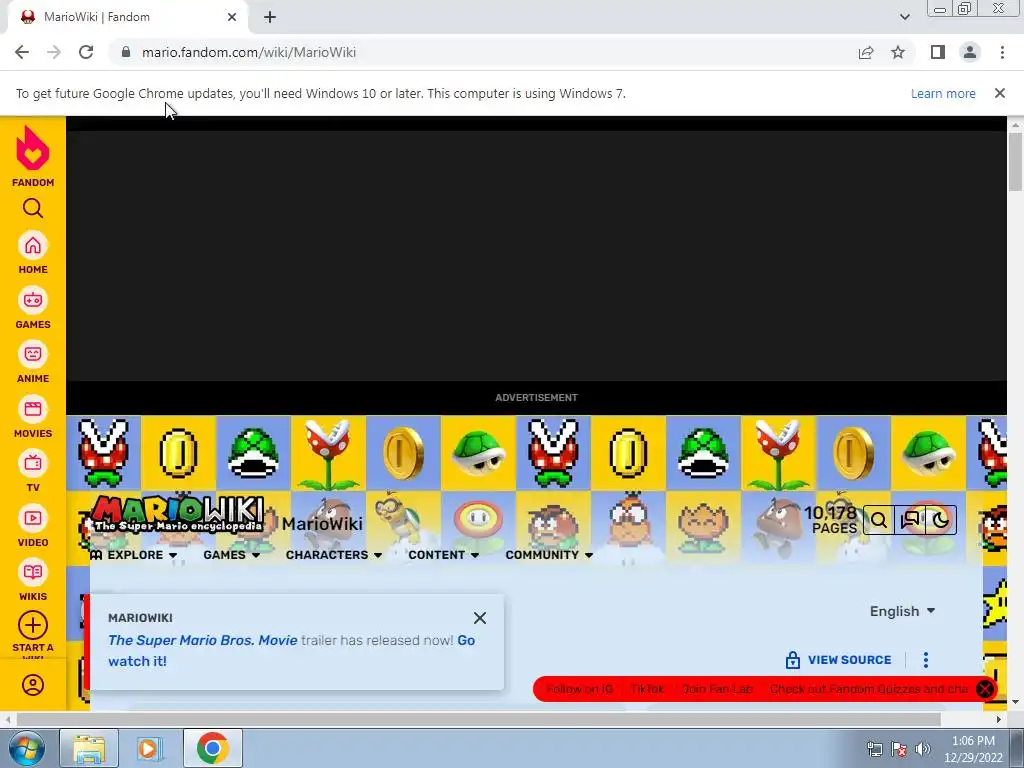Open wiki search magnifier in header

tap(879, 520)
